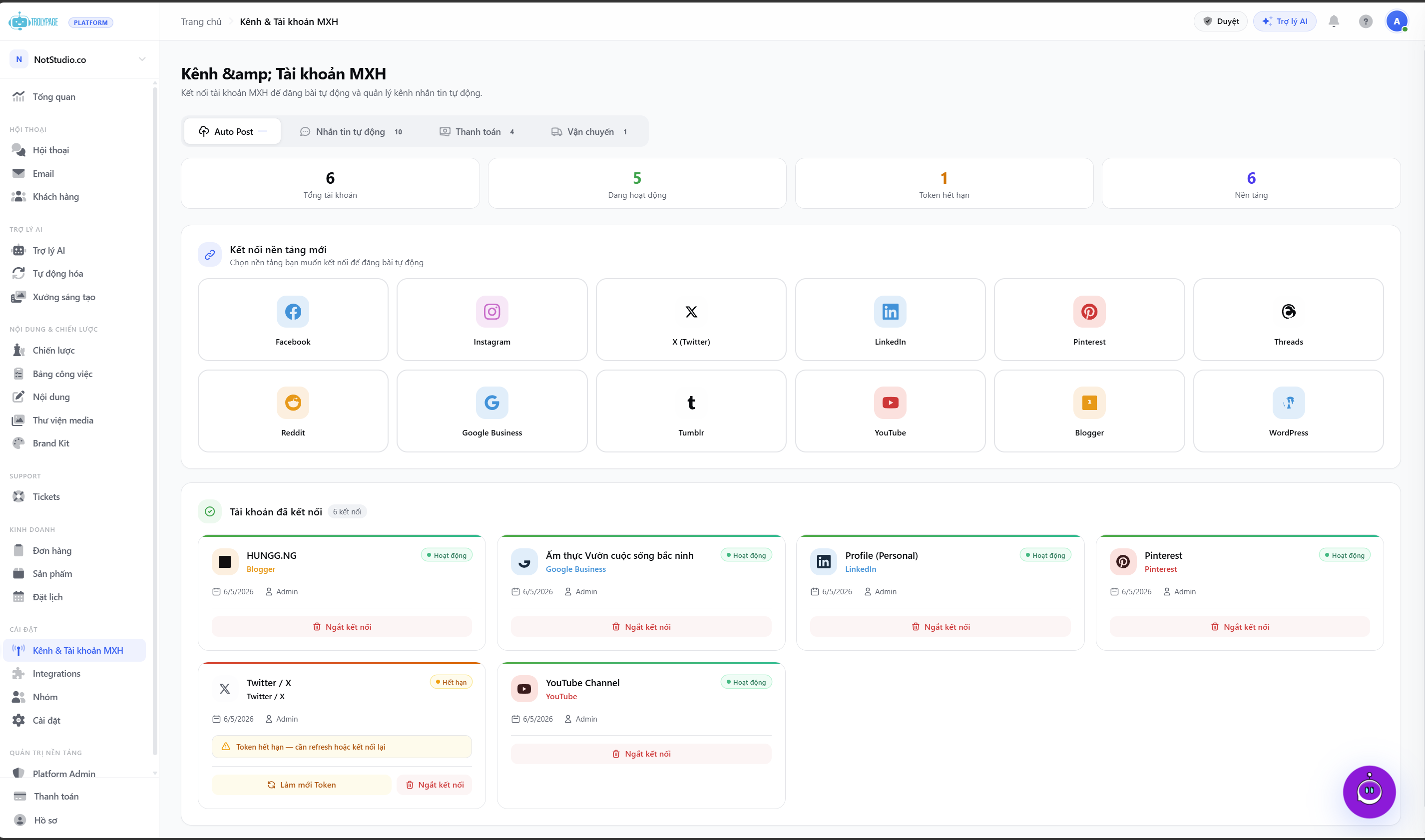
Task: Switch to the Auto Post tab
Action: pos(233,131)
